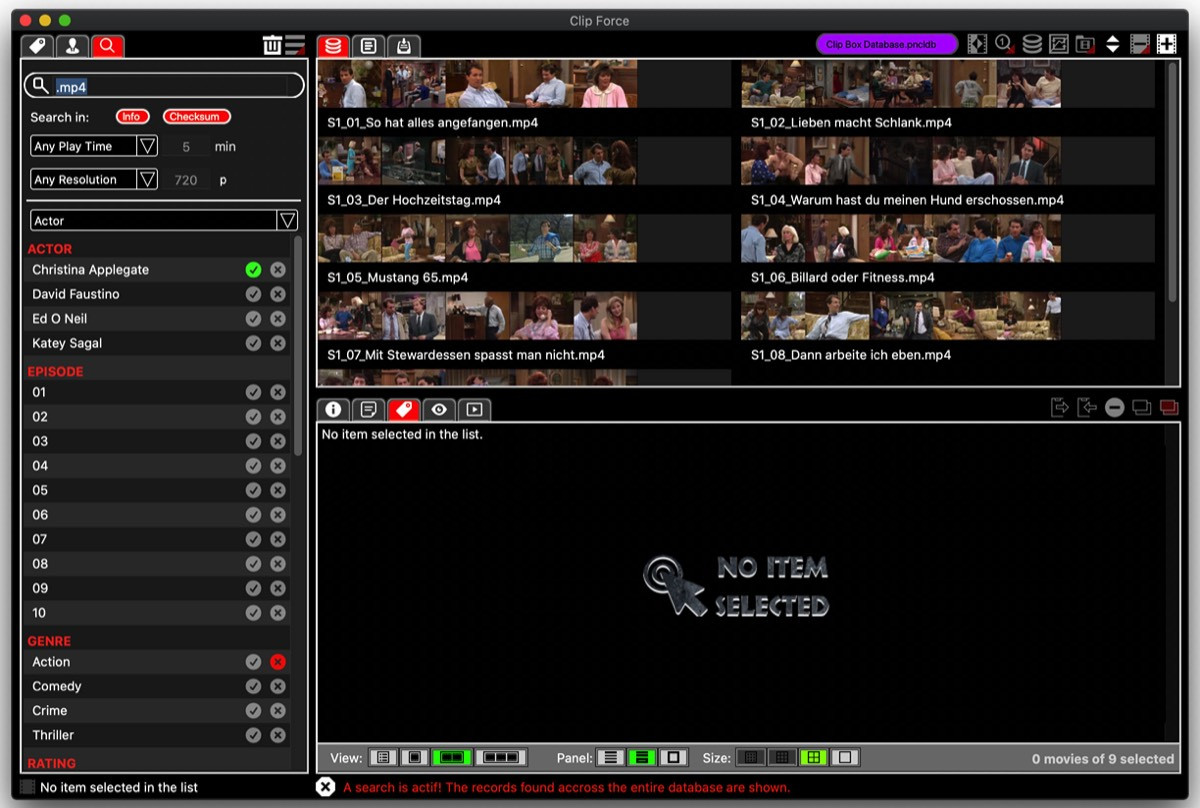
Task: Click the up-down sort arrows icon
Action: tap(1113, 44)
